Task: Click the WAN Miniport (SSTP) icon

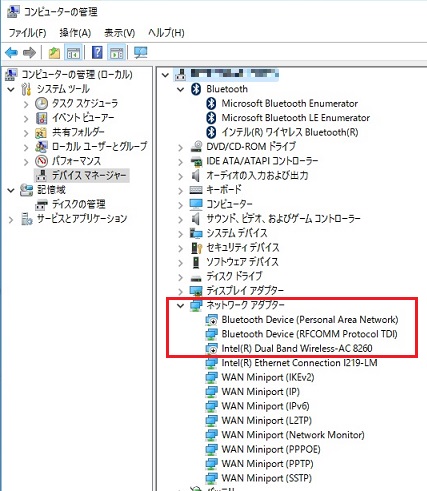Action: [x=211, y=478]
